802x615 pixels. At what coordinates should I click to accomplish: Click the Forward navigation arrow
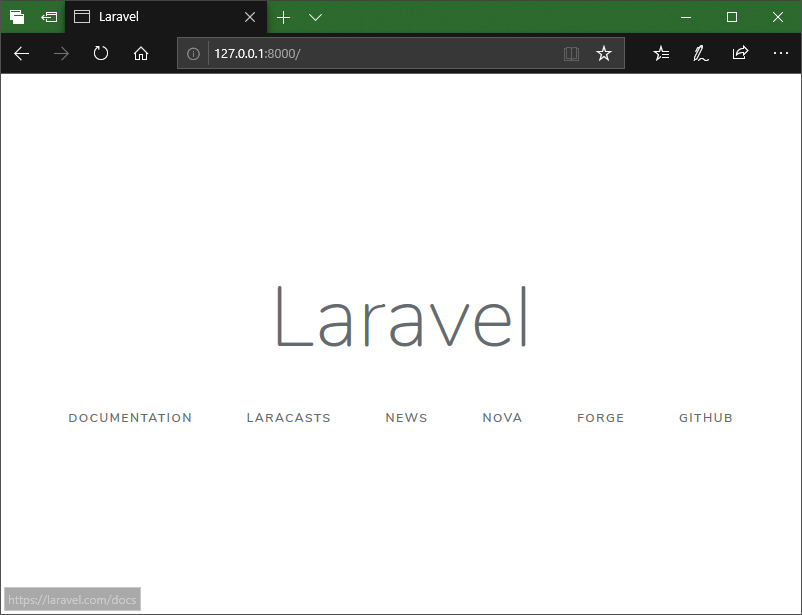coord(61,53)
